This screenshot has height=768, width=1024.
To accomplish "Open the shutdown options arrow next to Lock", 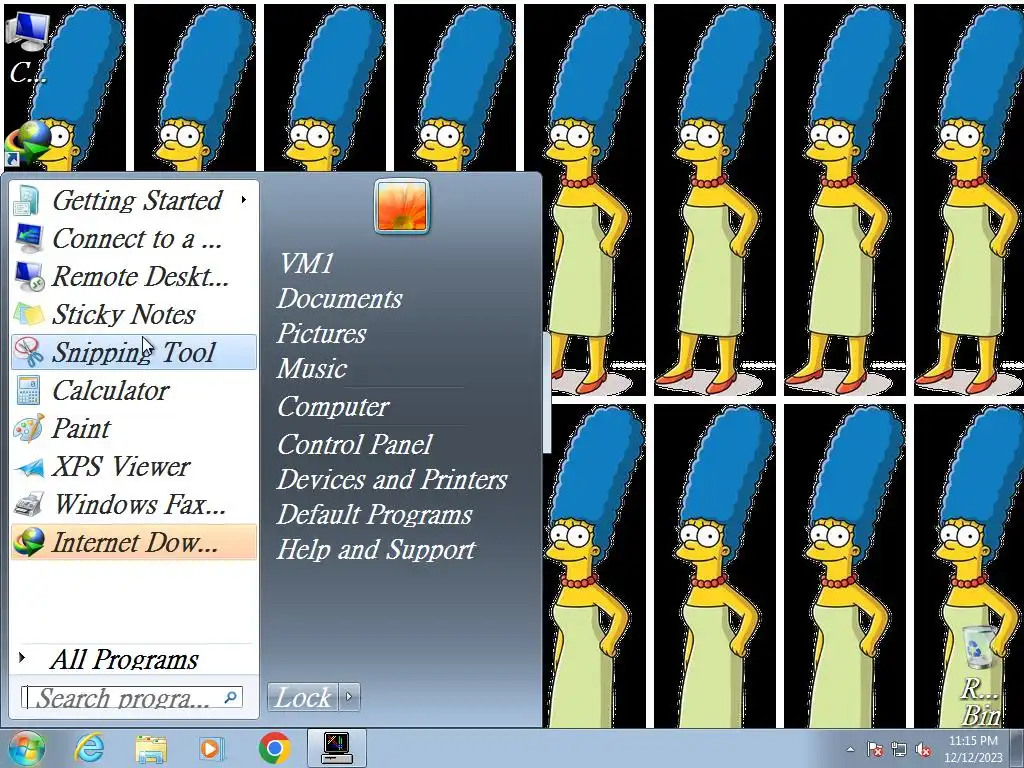I will coord(349,697).
